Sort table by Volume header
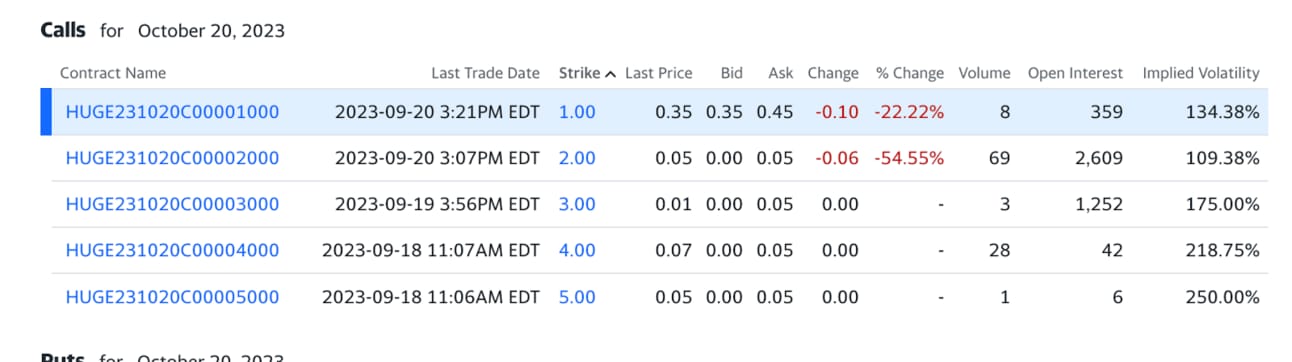1292x362 pixels. point(984,73)
